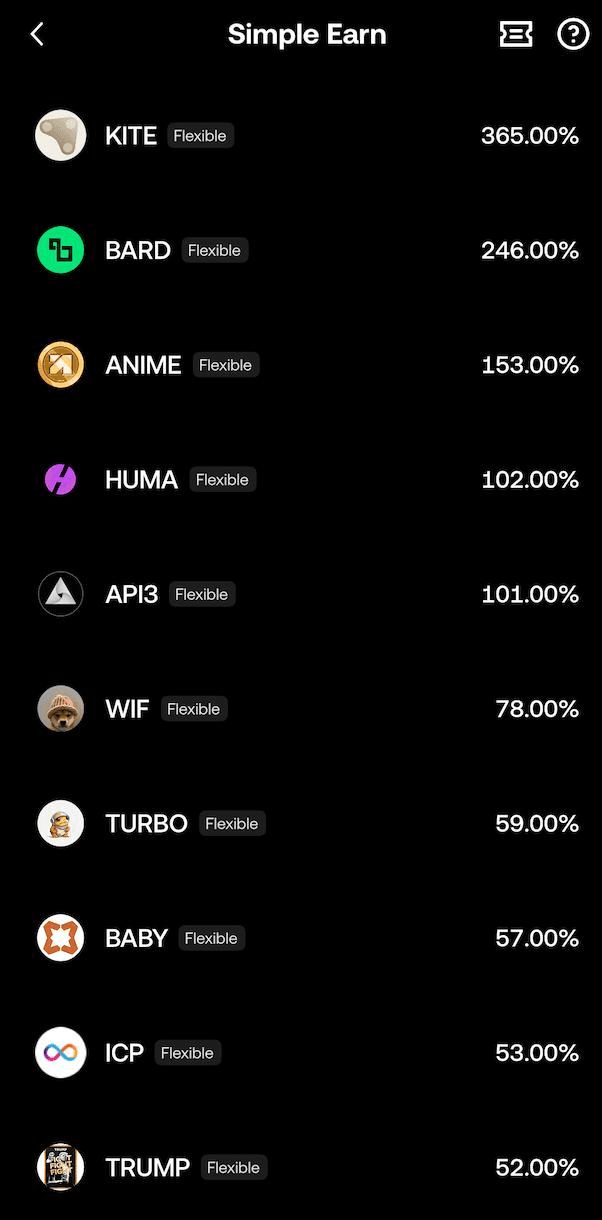
Task: Click the Flexible label beside TRUMP
Action: 234,1167
